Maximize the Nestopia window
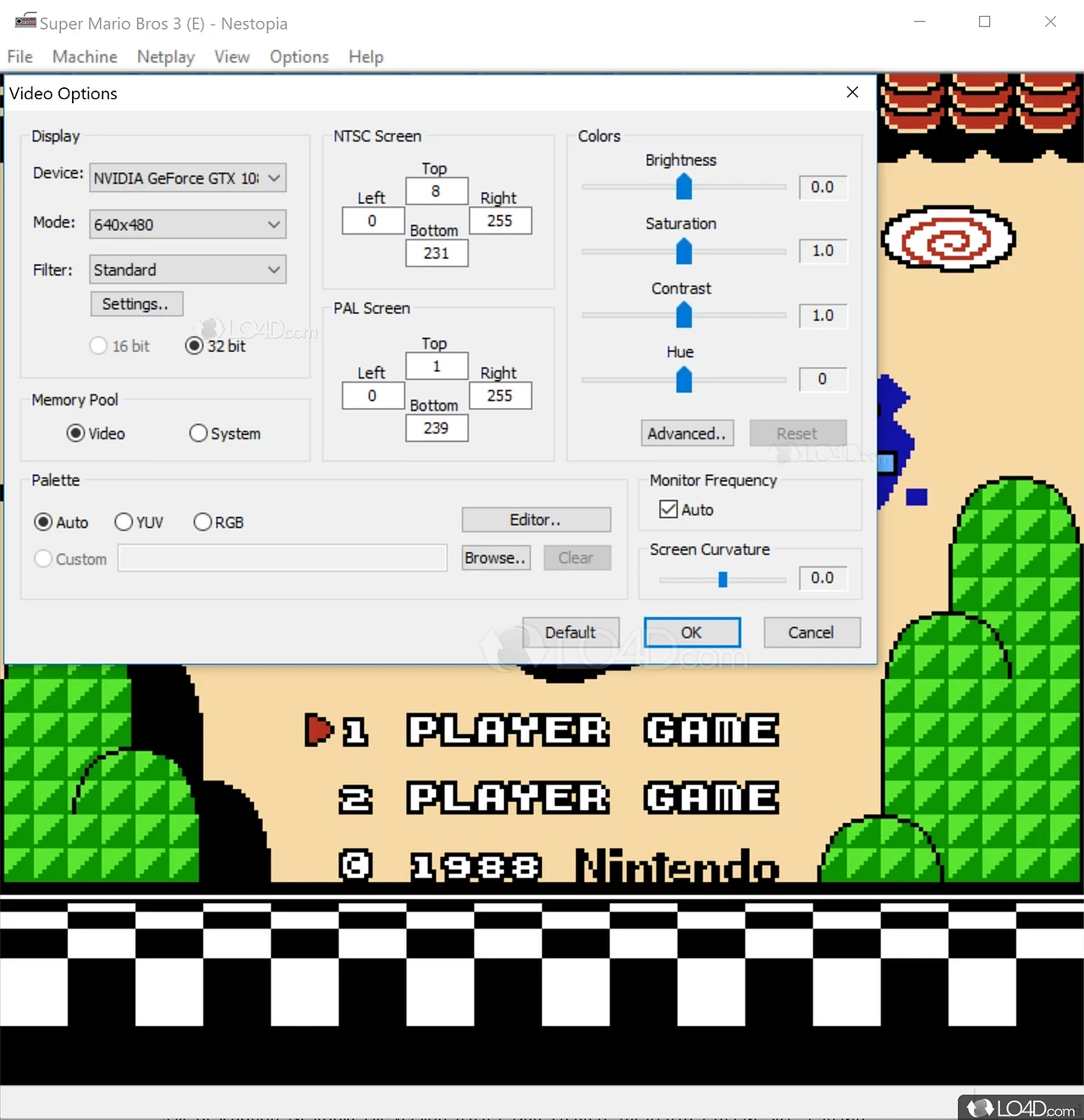 (x=985, y=22)
